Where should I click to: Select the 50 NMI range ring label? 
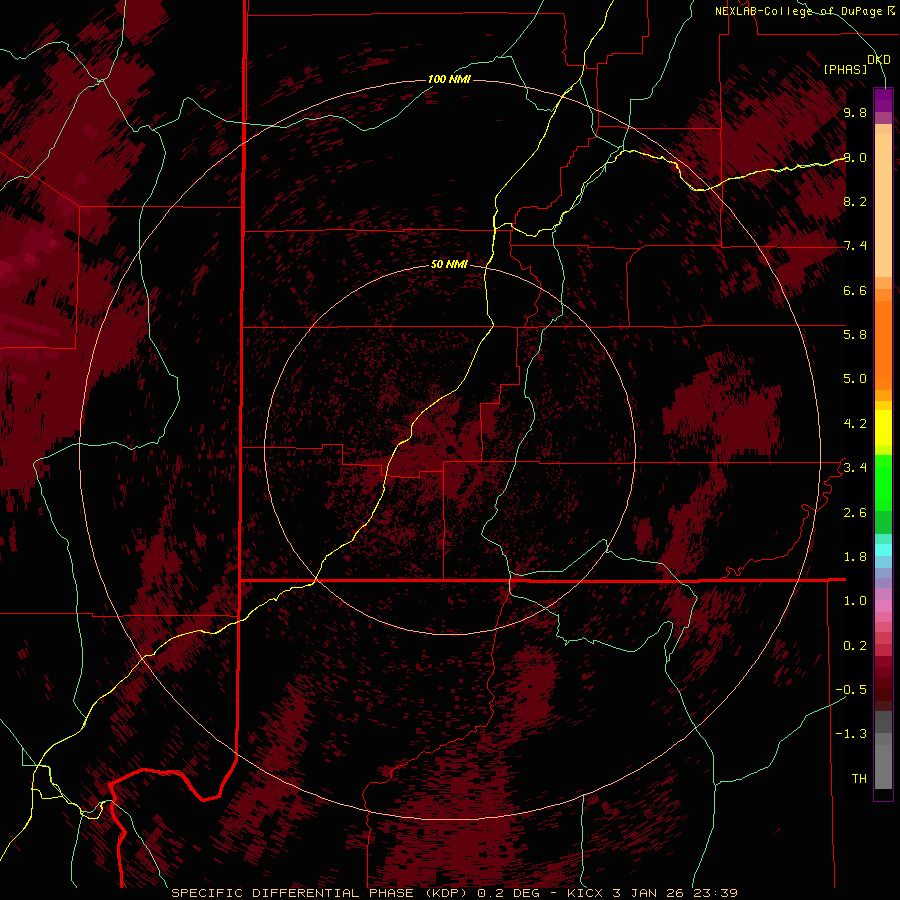[x=449, y=264]
